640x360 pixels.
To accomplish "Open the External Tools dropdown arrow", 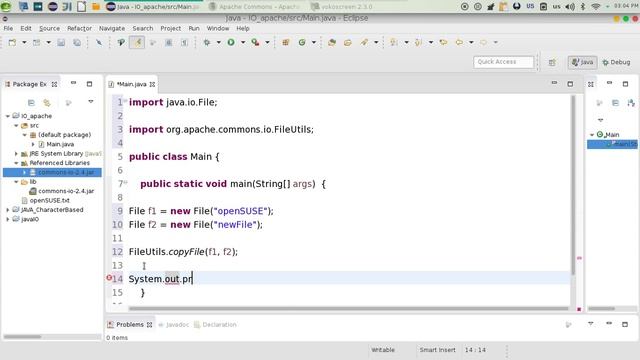I will click(267, 42).
